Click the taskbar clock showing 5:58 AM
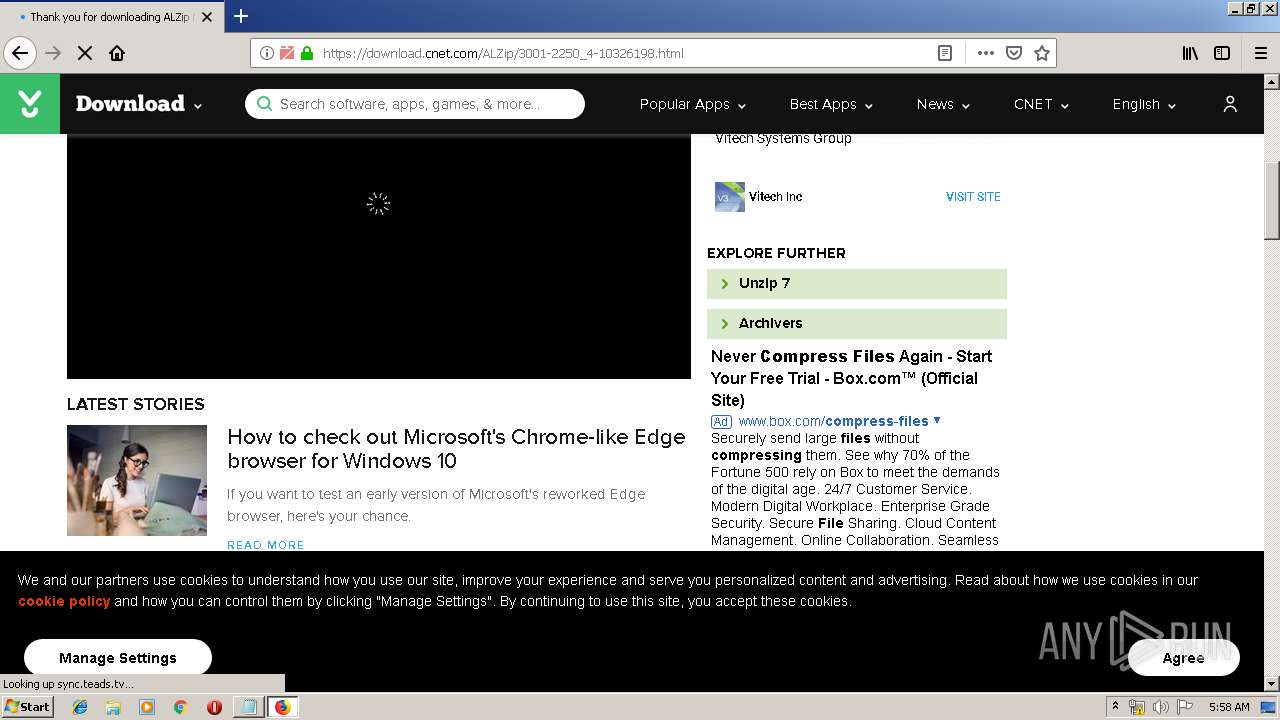This screenshot has width=1280, height=720. pyautogui.click(x=1229, y=707)
